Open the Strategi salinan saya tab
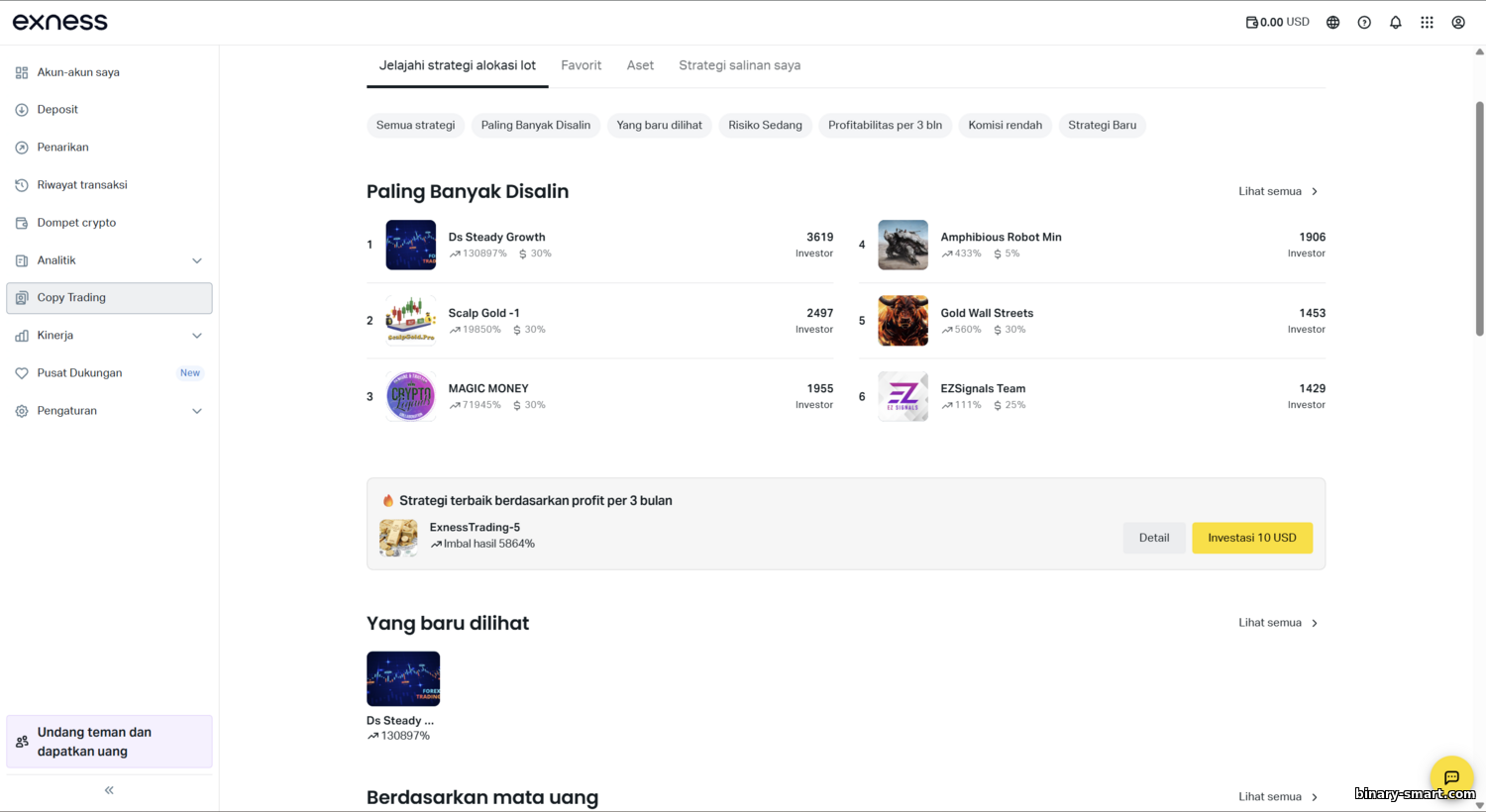 [739, 65]
